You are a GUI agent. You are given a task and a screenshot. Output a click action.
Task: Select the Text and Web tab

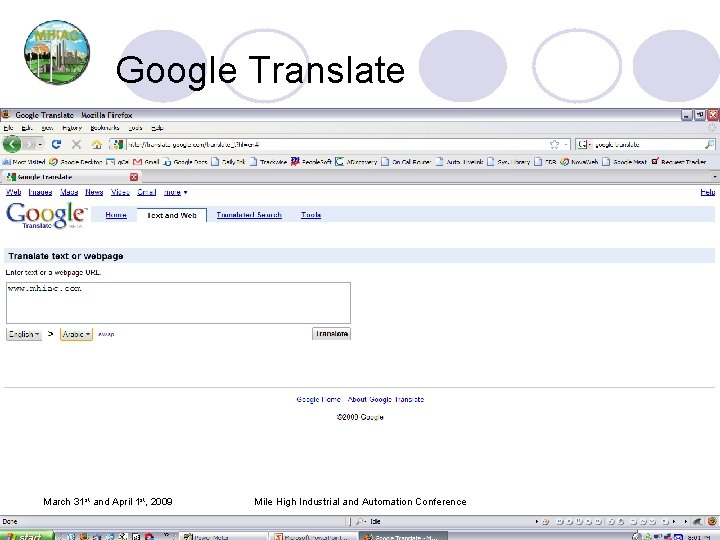coord(172,215)
